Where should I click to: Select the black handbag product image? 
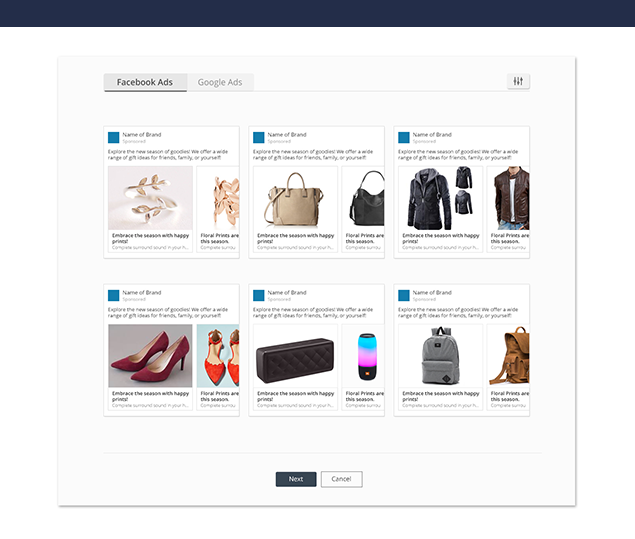(363, 198)
